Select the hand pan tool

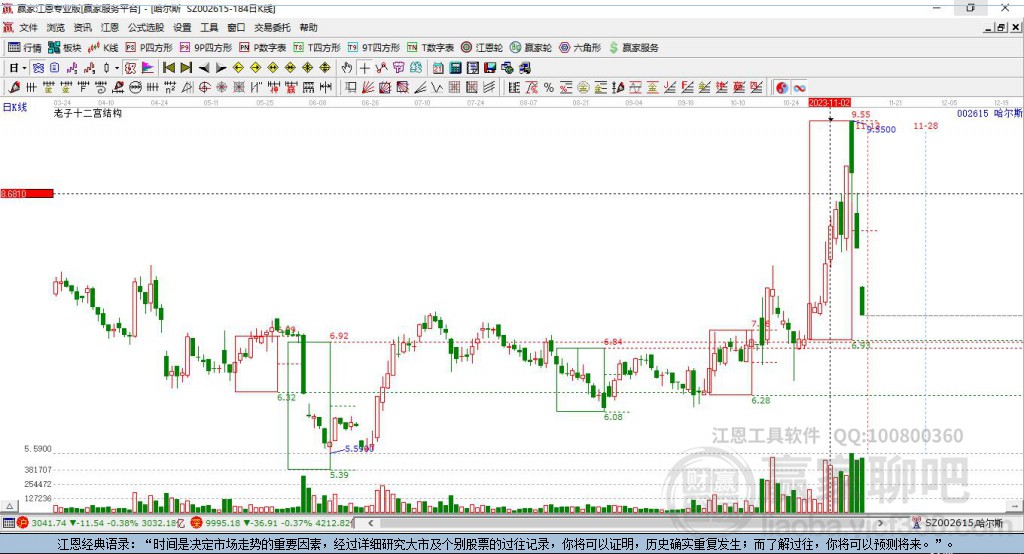[x=347, y=68]
